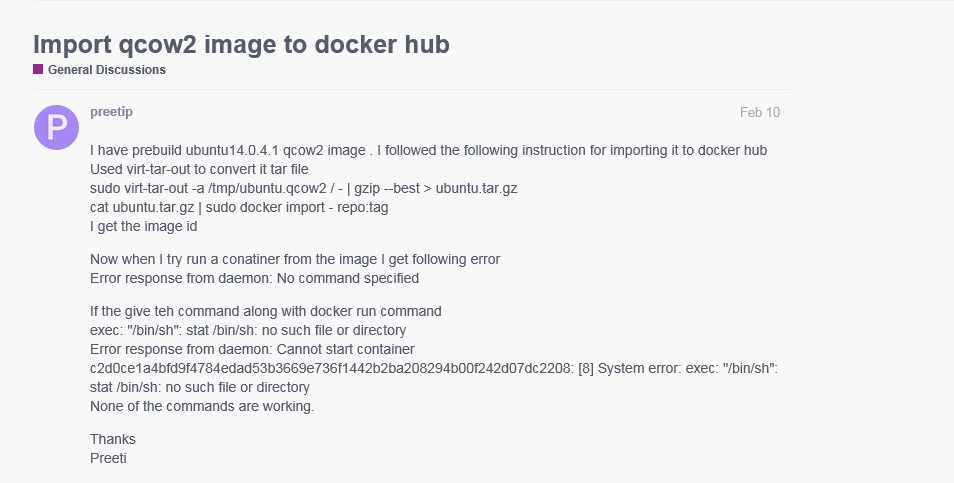Screen dimensions: 954x483
Task: Click the 'Preeti' signature text
Action: click(108, 458)
